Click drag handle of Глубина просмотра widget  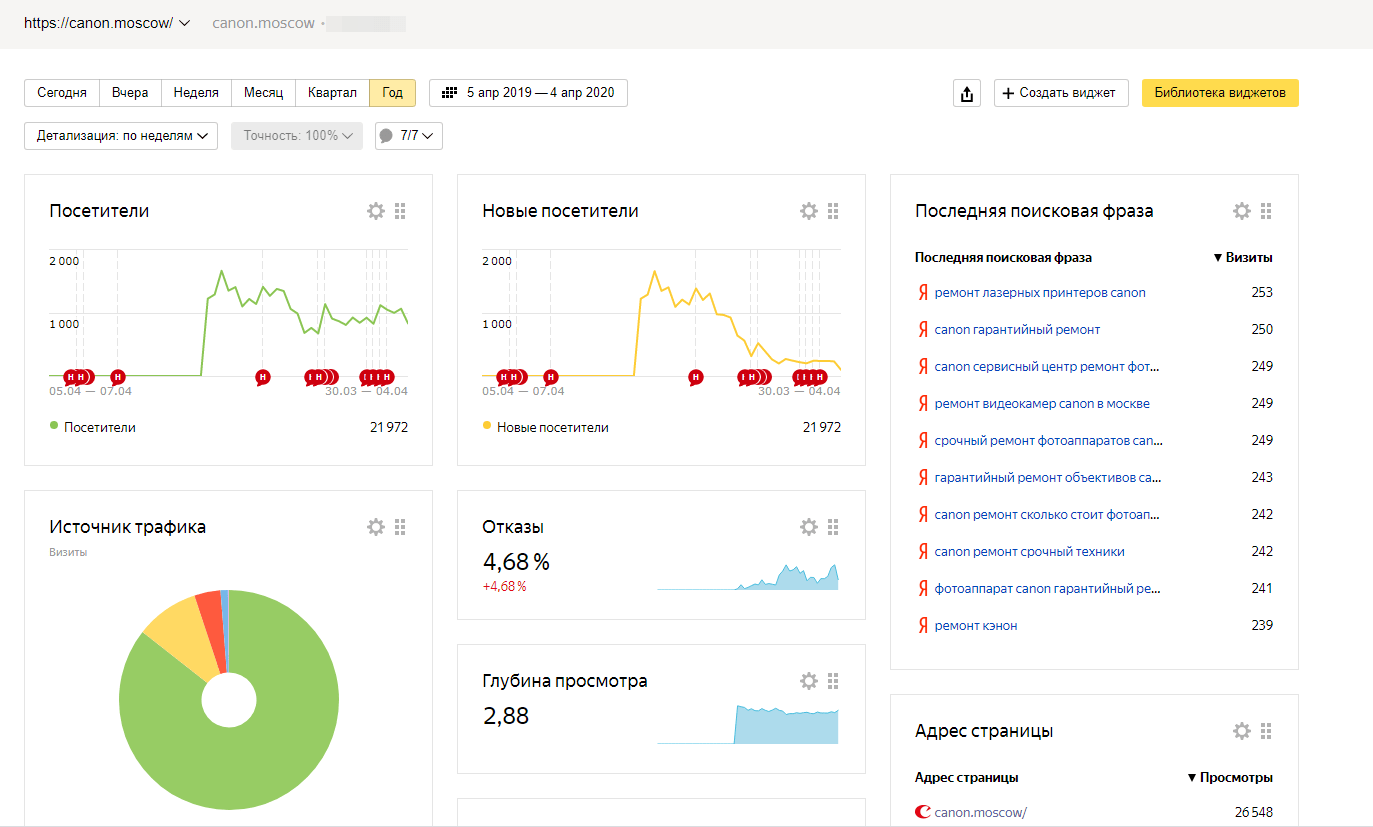(x=833, y=681)
